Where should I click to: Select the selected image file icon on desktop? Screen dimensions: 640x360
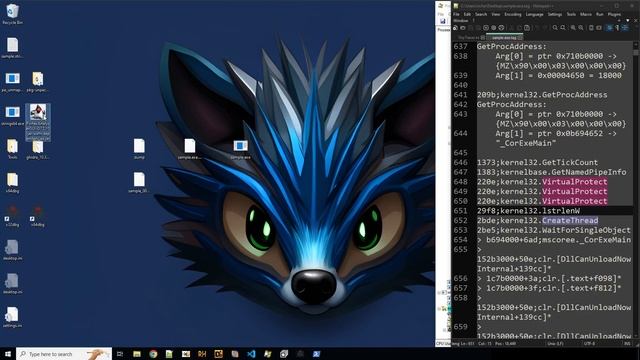pos(38,122)
